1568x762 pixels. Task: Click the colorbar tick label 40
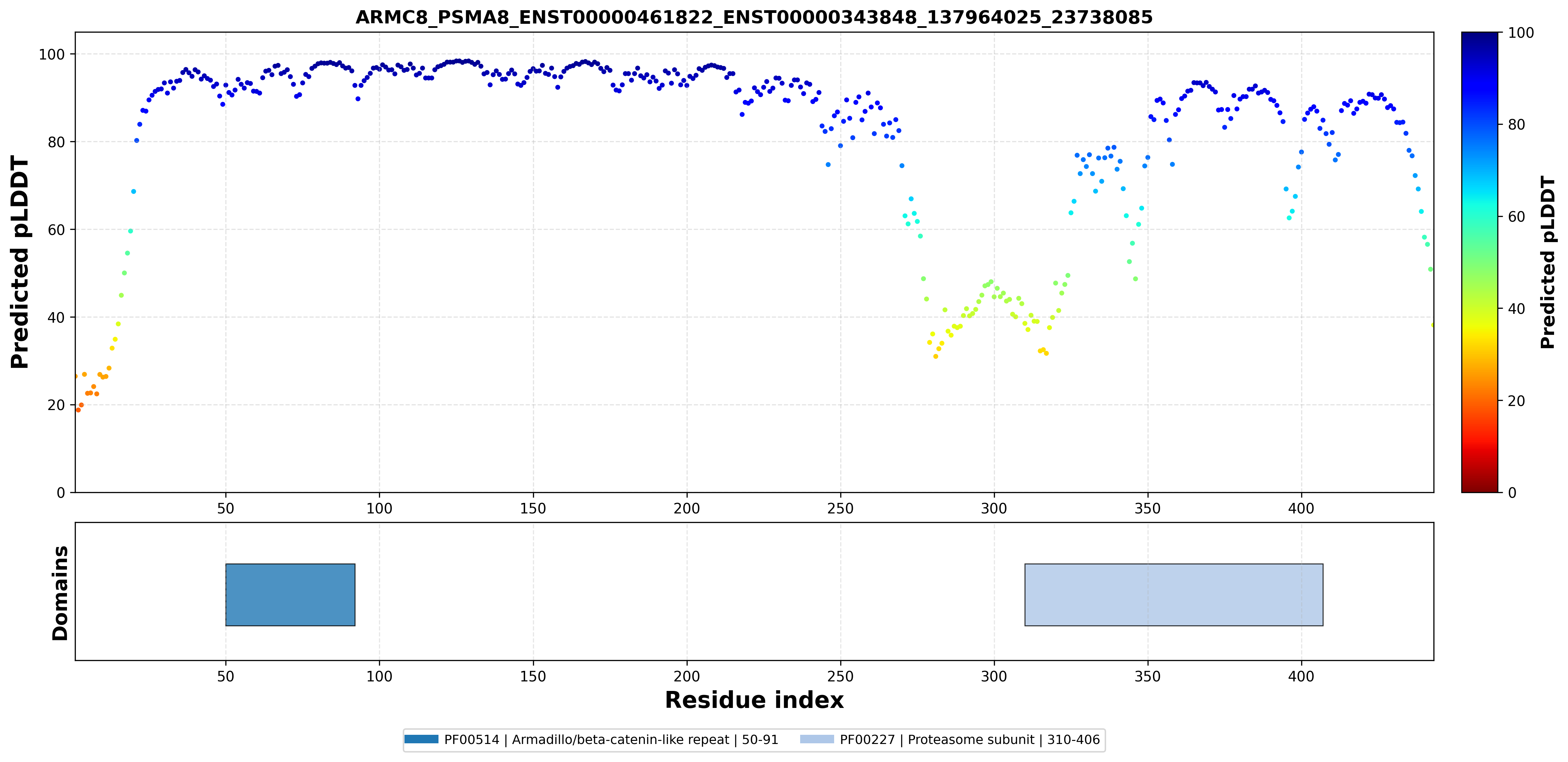[x=1516, y=309]
